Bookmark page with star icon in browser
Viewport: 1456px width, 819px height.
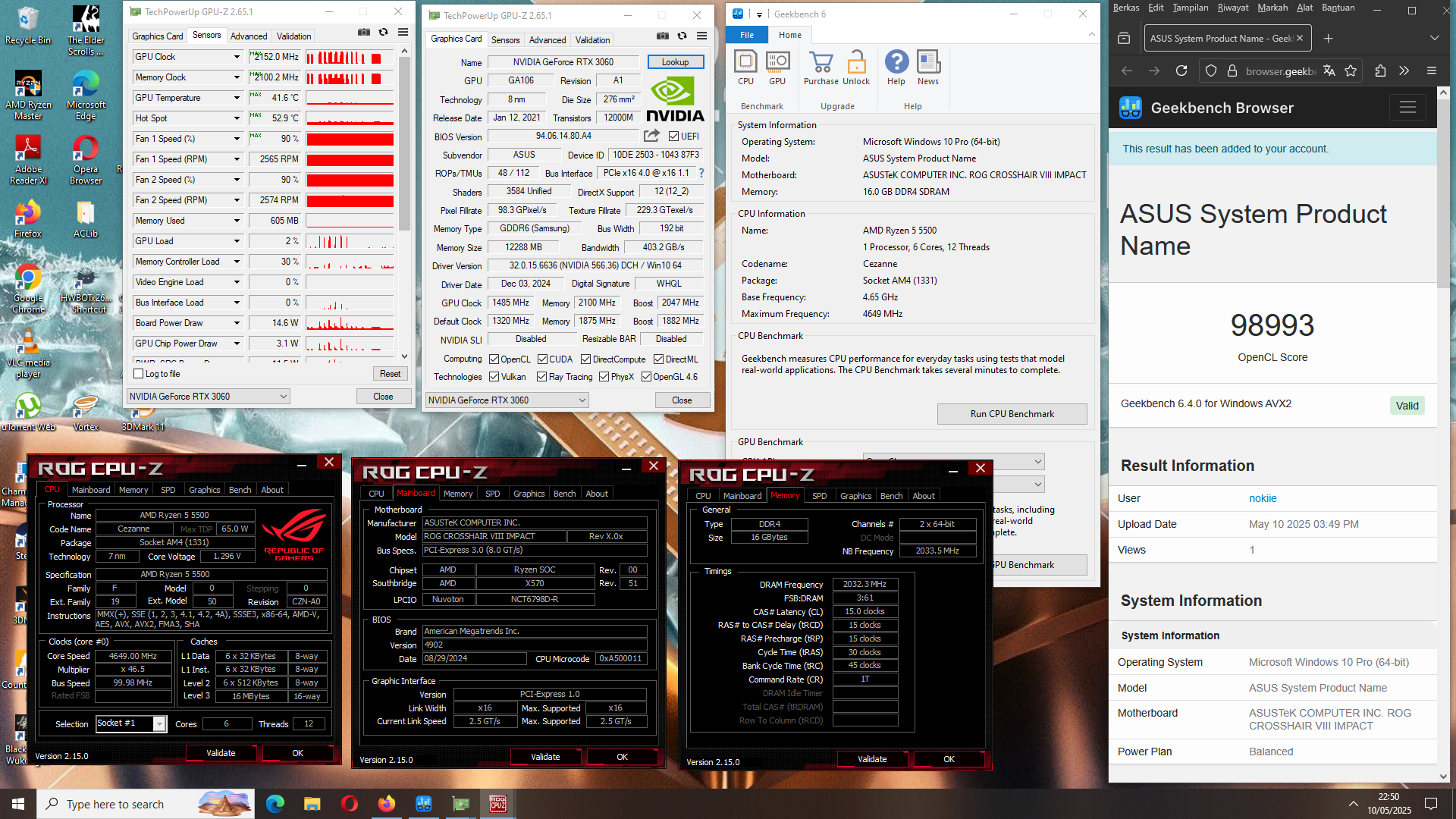tap(1351, 71)
